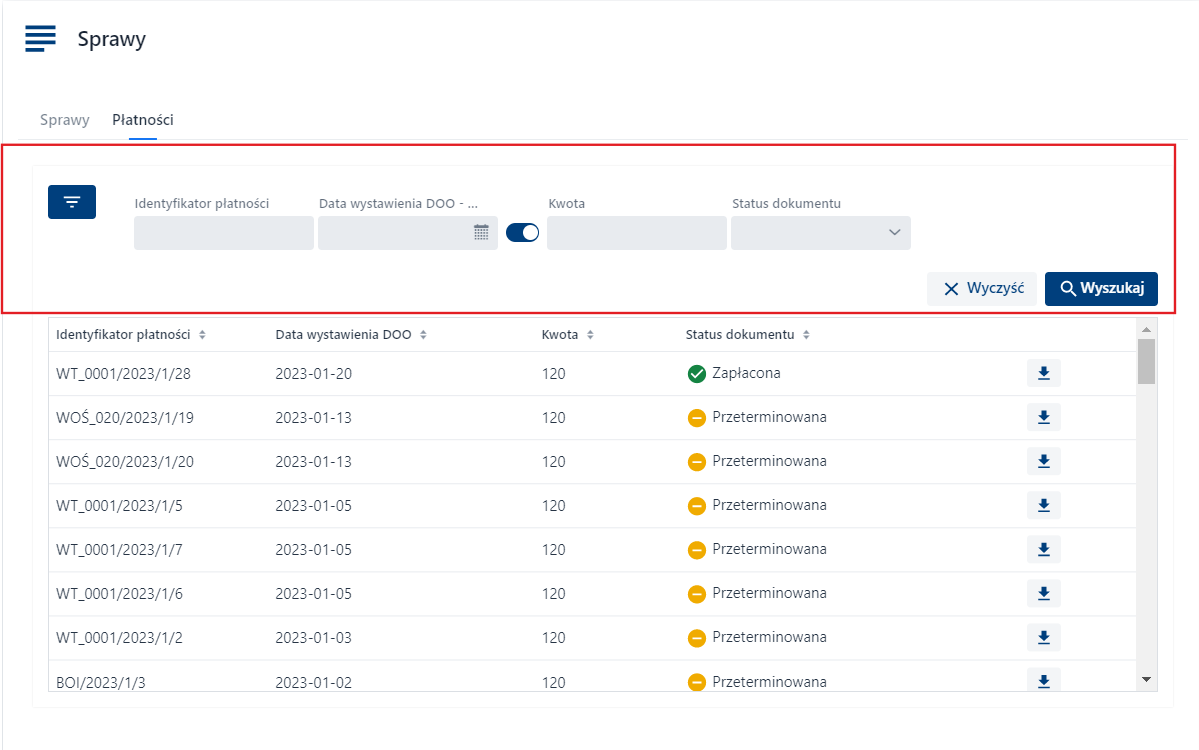
Task: Expand the Status dokumentu dropdown
Action: [x=820, y=233]
